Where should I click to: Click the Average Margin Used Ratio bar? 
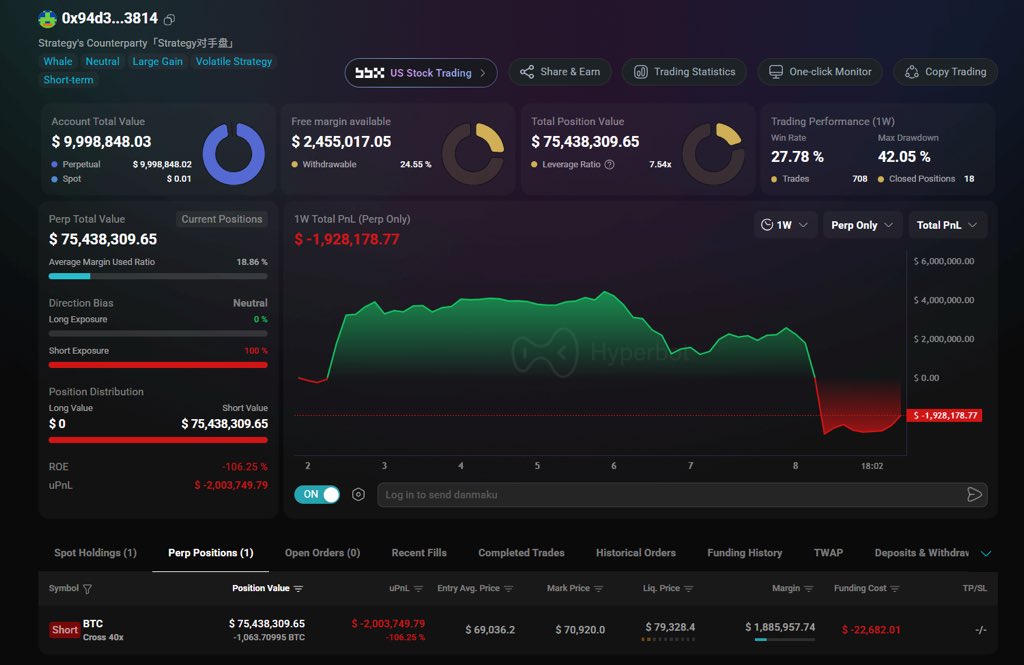tap(158, 276)
